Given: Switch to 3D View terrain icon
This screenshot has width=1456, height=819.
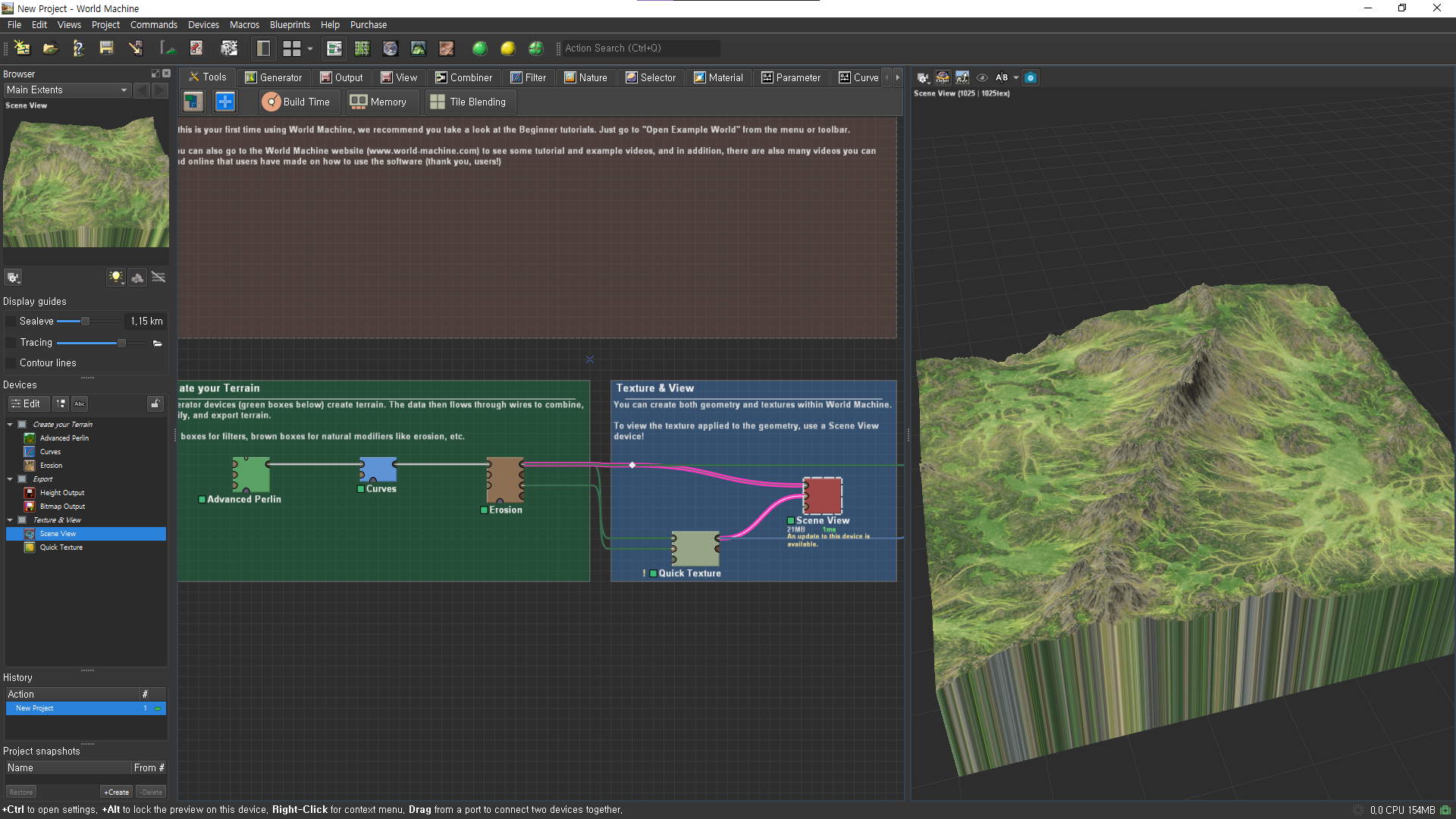Looking at the screenshot, I should (x=419, y=49).
